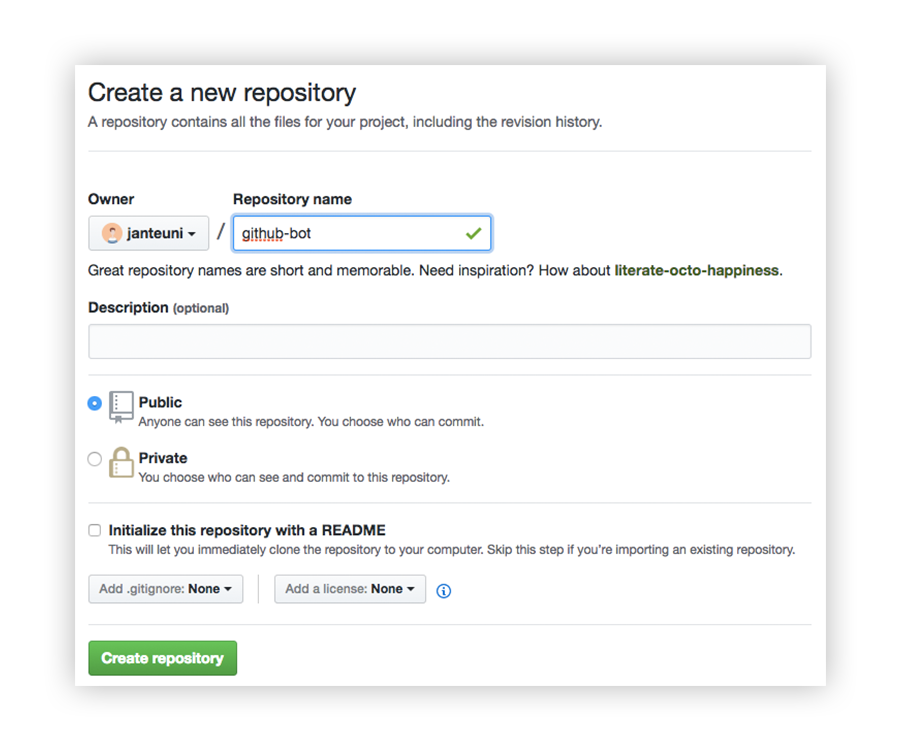
Task: Enable Initialize this repository with a README
Action: [x=94, y=530]
